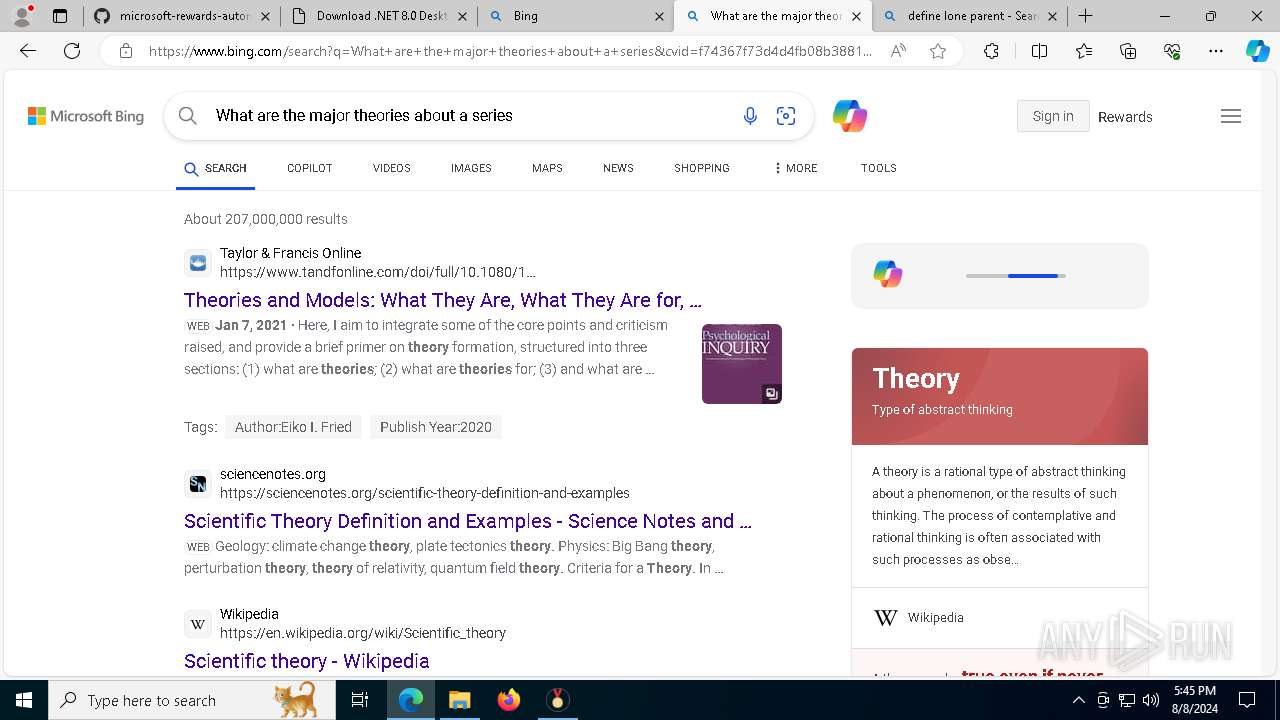Click Copilot loading progress bar card

pyautogui.click(x=1000, y=276)
